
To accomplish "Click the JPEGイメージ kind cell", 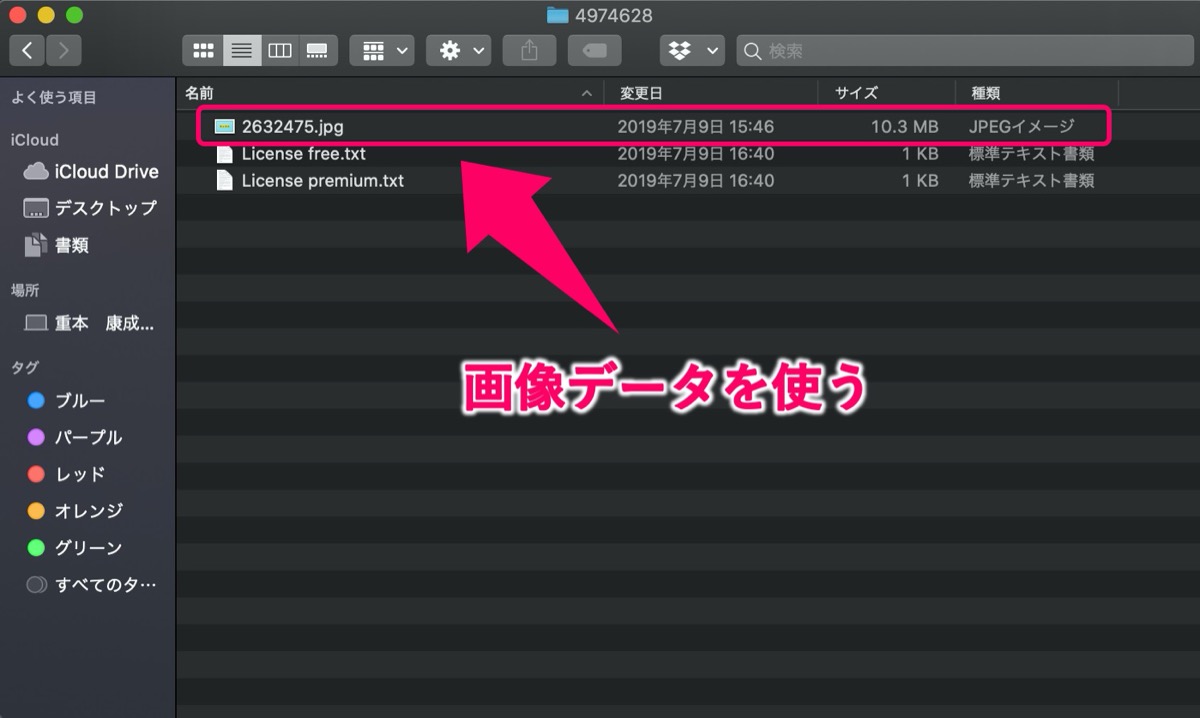I will (x=1021, y=127).
